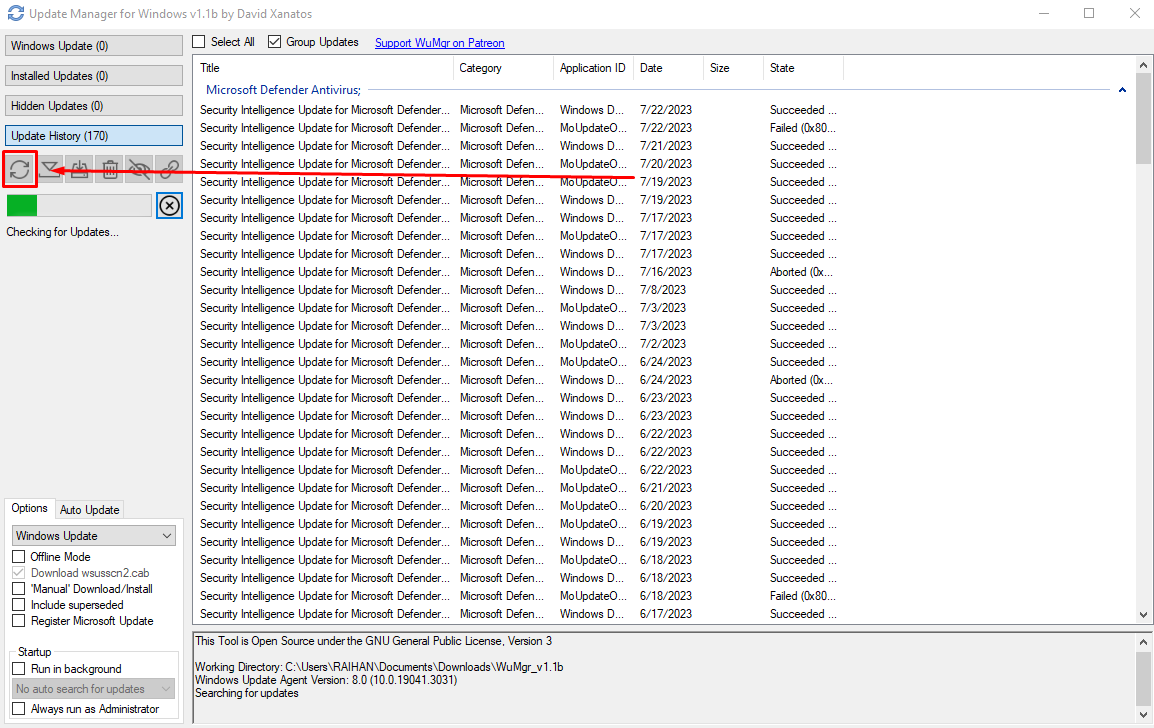1154x728 pixels.
Task: Click the trash can Uninstall icon
Action: (110, 170)
